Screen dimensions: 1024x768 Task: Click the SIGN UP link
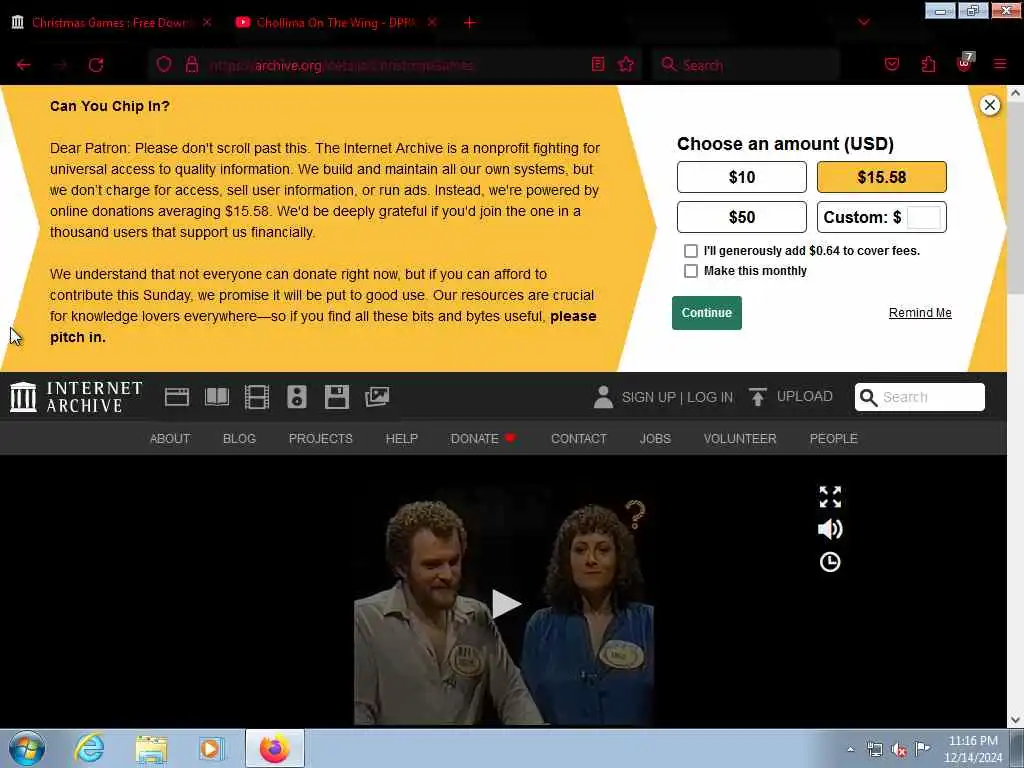pyautogui.click(x=648, y=397)
